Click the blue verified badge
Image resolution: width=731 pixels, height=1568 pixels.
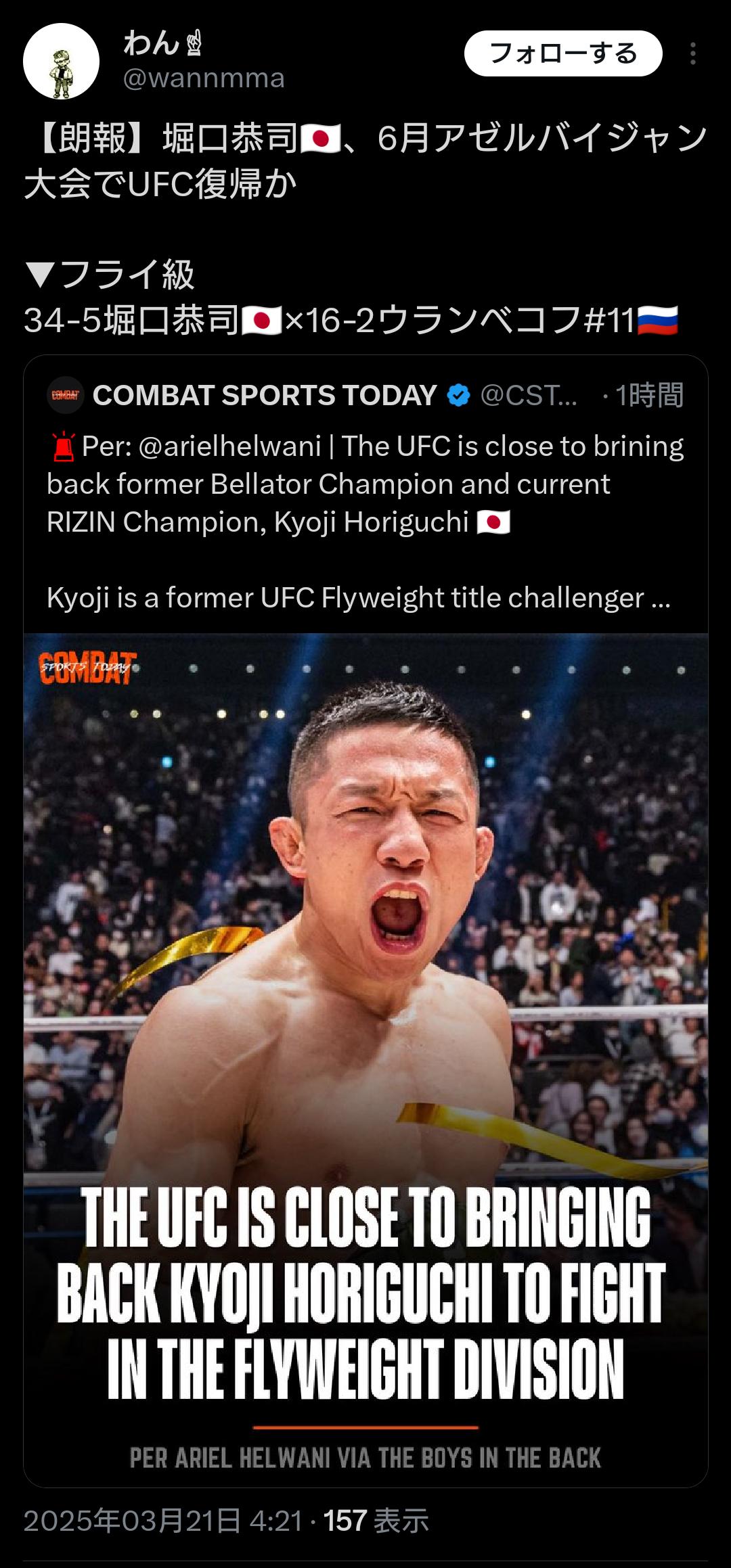459,395
